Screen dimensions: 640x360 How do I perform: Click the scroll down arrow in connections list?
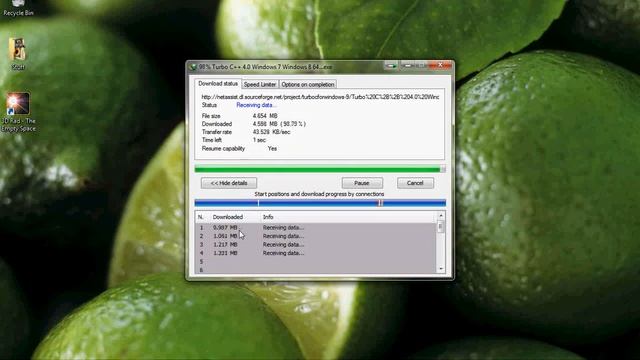(x=441, y=269)
